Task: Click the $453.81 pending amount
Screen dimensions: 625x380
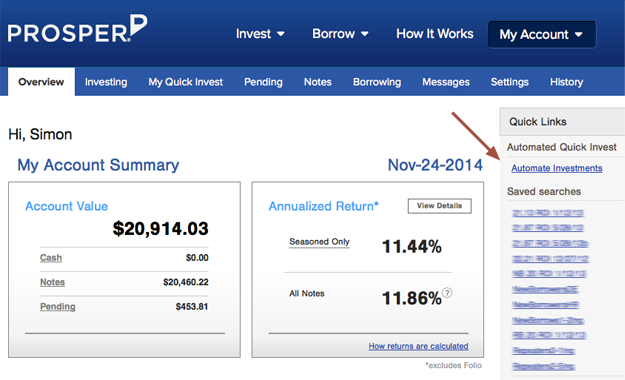Action: click(192, 306)
